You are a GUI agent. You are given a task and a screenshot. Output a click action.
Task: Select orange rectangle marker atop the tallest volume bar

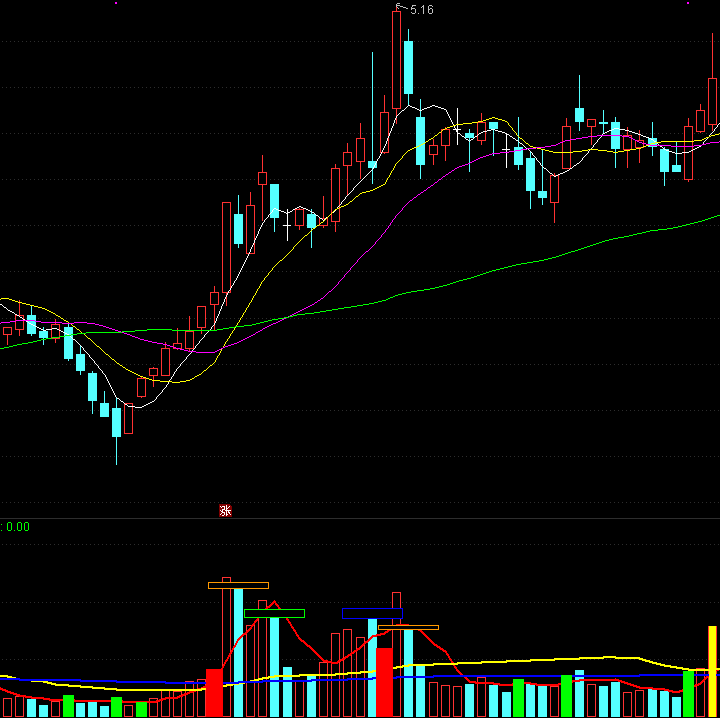click(x=238, y=585)
